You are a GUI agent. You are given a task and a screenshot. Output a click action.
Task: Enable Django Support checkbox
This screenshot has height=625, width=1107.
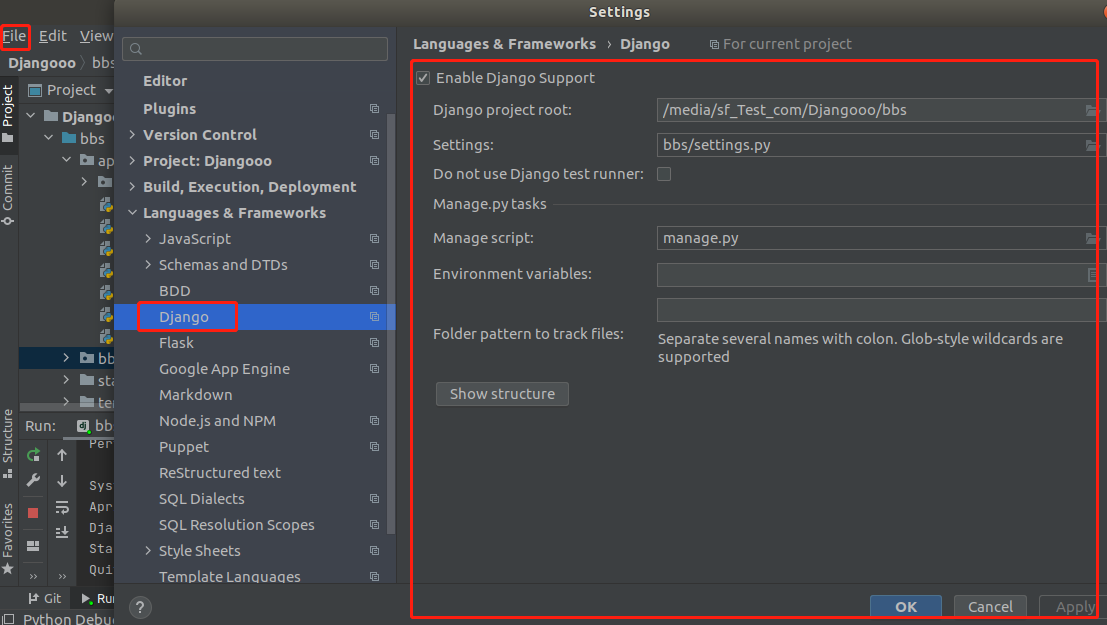pos(423,77)
